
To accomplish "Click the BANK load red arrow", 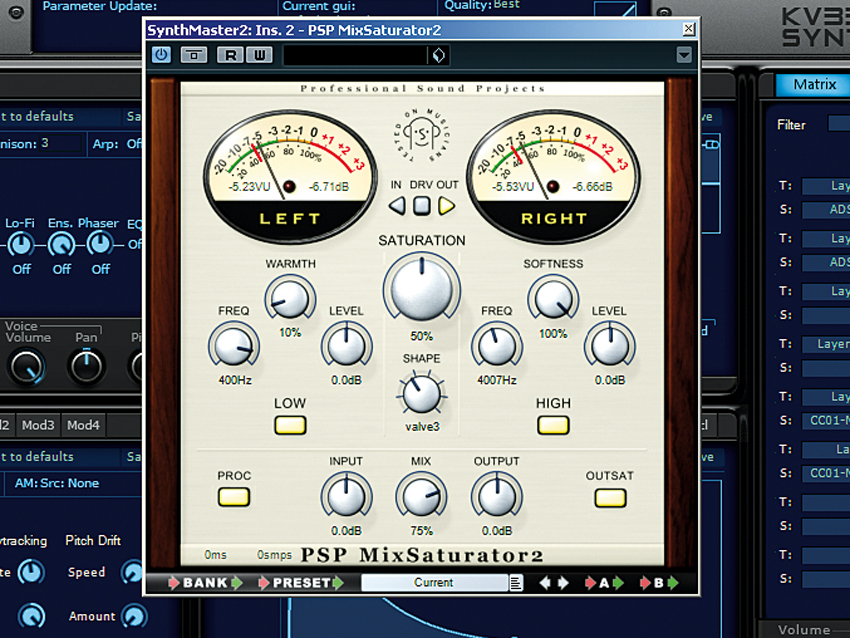I will point(173,583).
